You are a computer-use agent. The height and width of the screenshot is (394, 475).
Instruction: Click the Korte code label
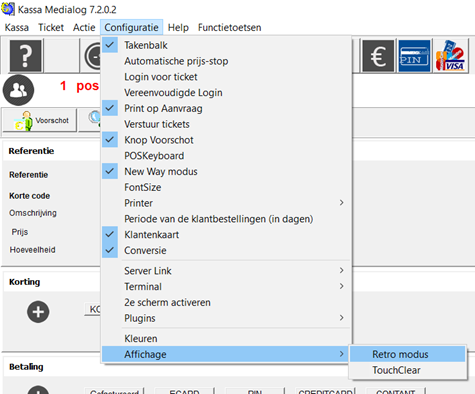point(29,196)
